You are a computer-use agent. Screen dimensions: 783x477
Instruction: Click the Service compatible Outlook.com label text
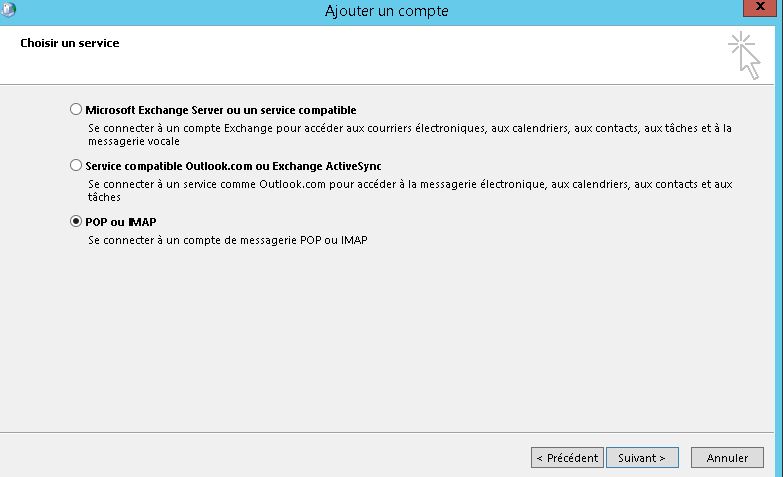(x=233, y=166)
